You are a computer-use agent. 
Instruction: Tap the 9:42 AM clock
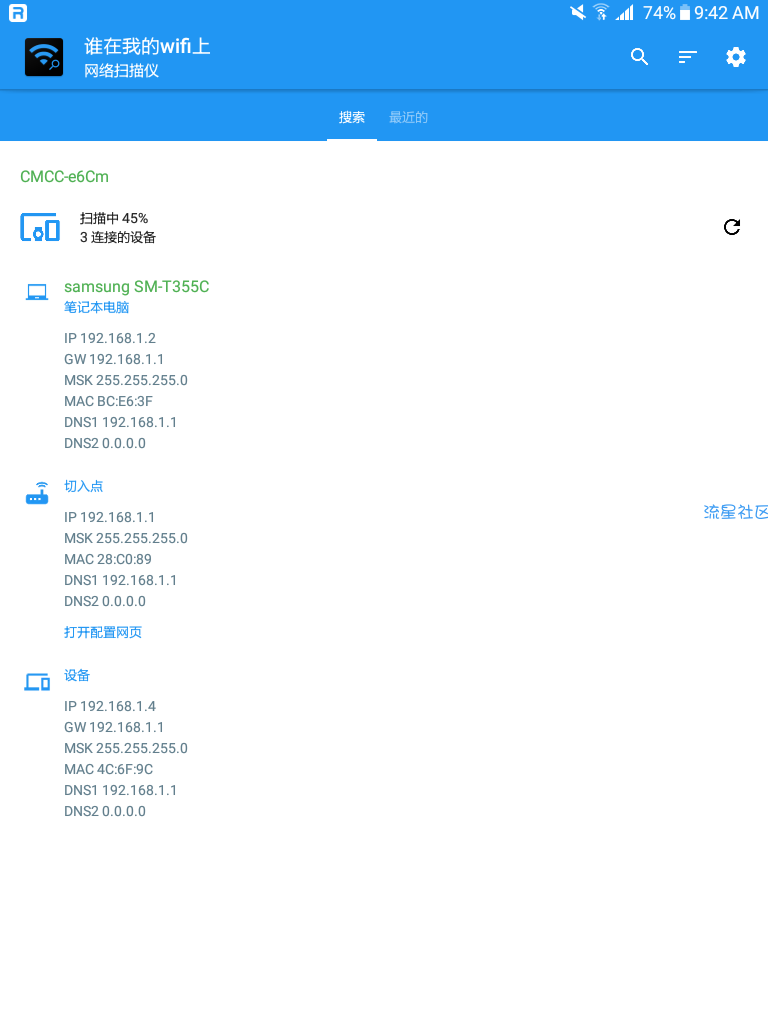click(x=727, y=12)
